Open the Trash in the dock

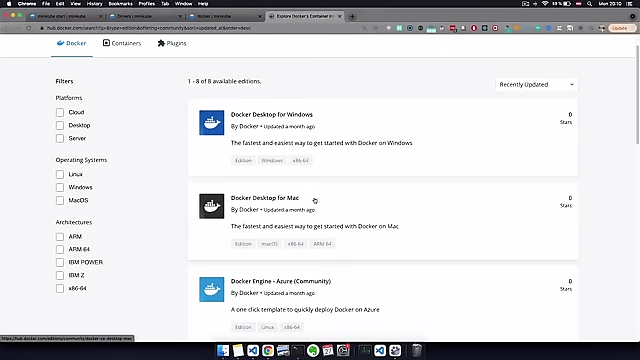pos(416,350)
